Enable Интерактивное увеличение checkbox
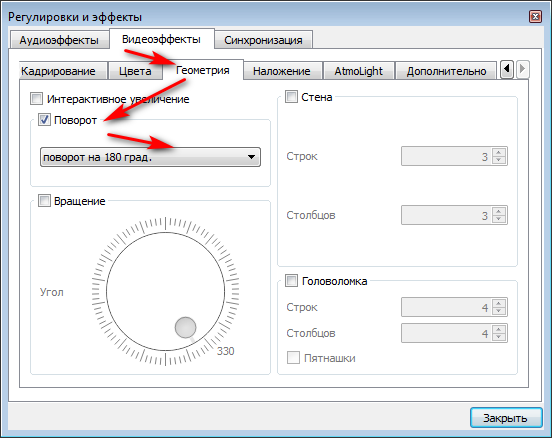 pos(37,99)
